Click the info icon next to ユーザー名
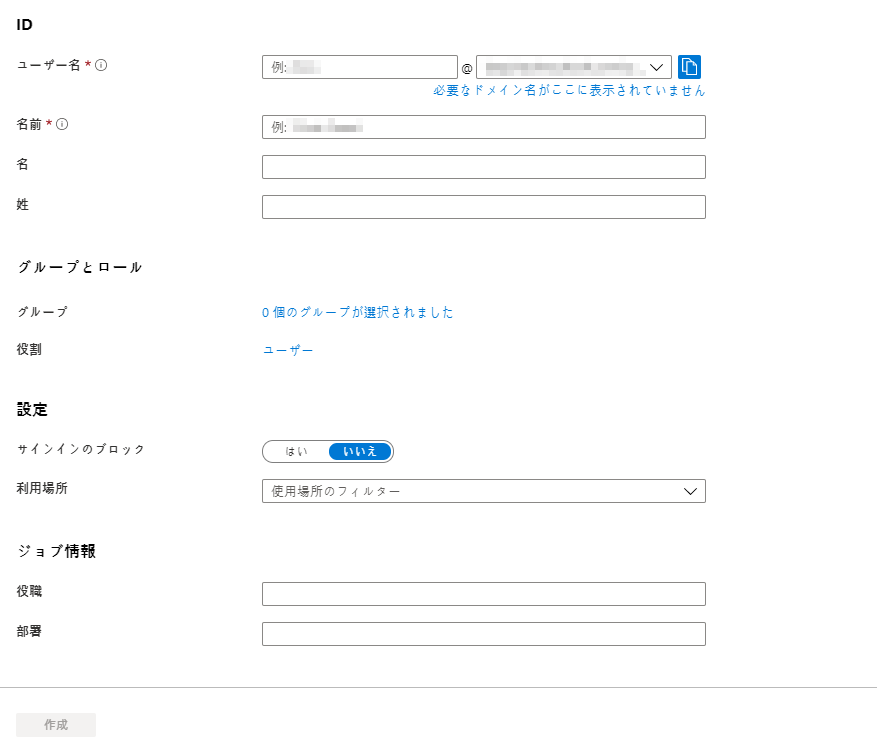This screenshot has width=877, height=749. tap(101, 65)
